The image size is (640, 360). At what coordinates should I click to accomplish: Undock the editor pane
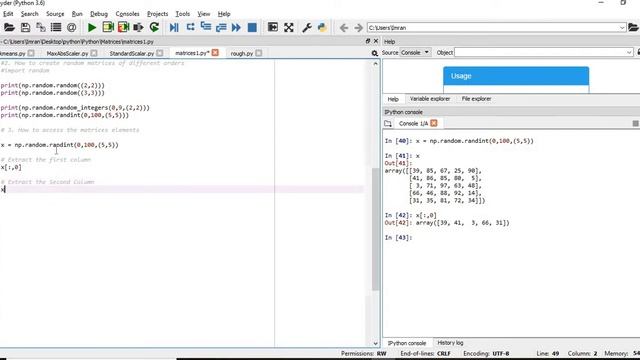click(368, 41)
